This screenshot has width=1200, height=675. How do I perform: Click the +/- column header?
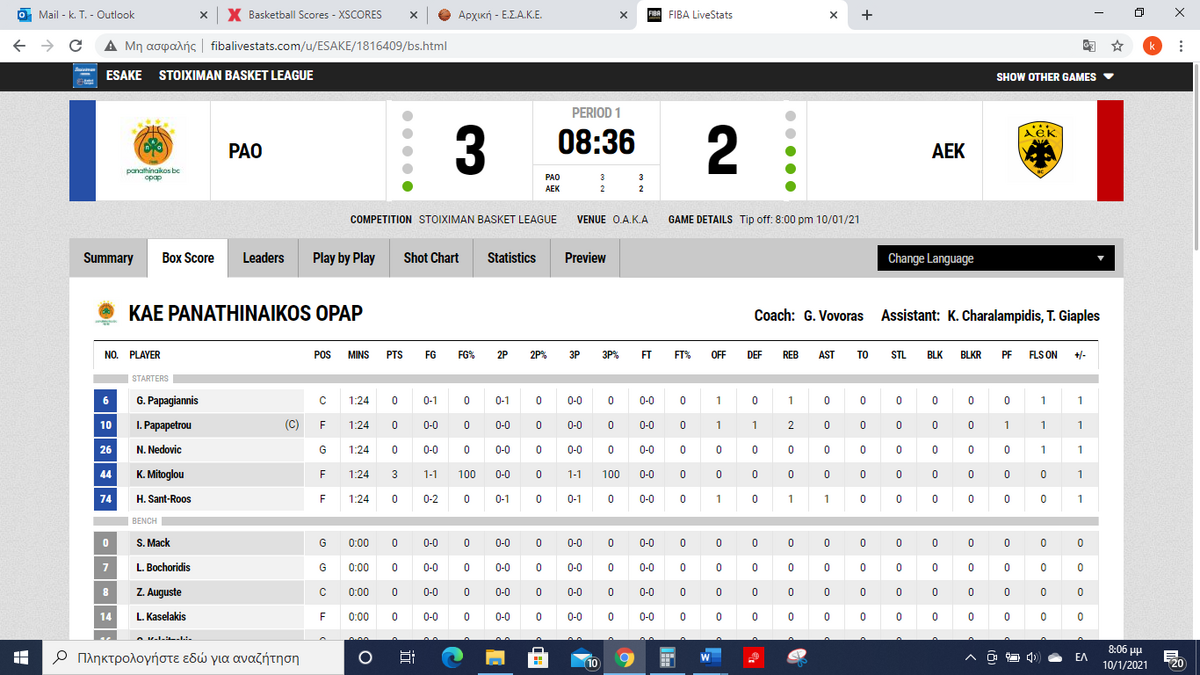pos(1080,355)
